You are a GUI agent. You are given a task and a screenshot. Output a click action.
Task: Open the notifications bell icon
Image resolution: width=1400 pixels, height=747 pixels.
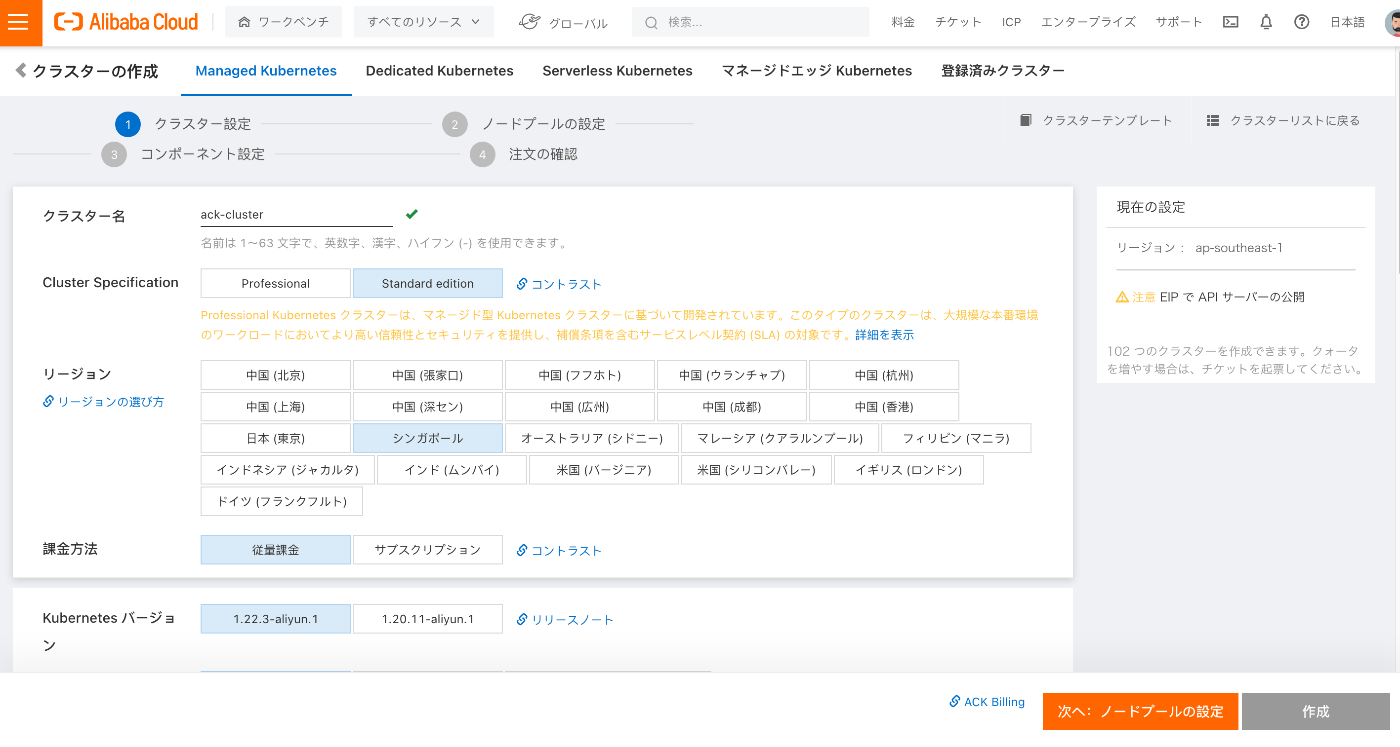(x=1266, y=22)
